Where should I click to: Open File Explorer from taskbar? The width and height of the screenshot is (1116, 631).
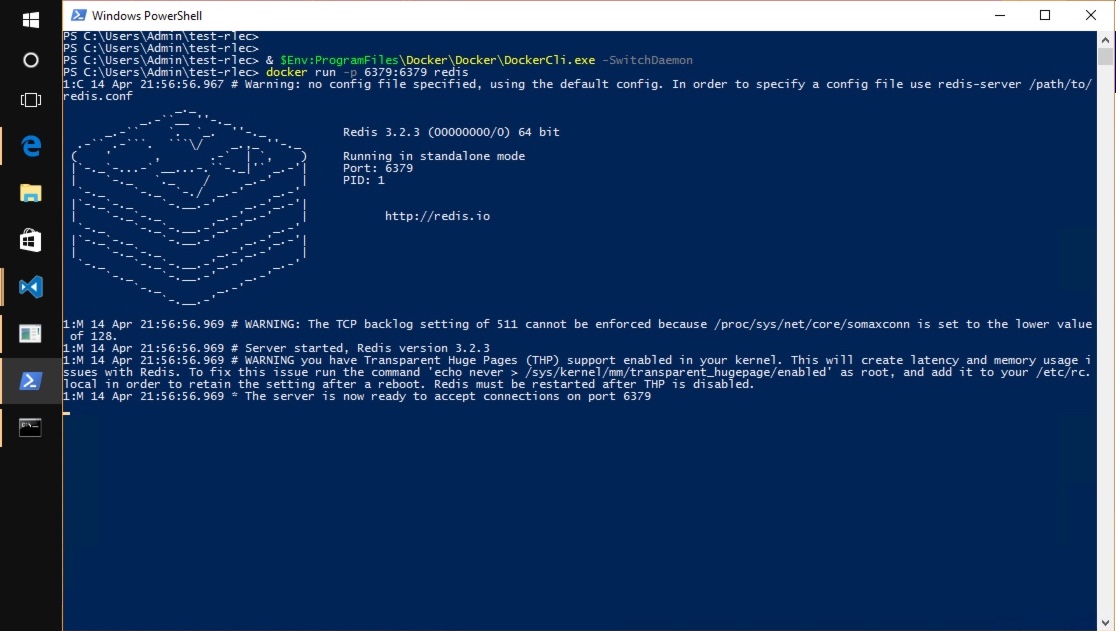31,193
